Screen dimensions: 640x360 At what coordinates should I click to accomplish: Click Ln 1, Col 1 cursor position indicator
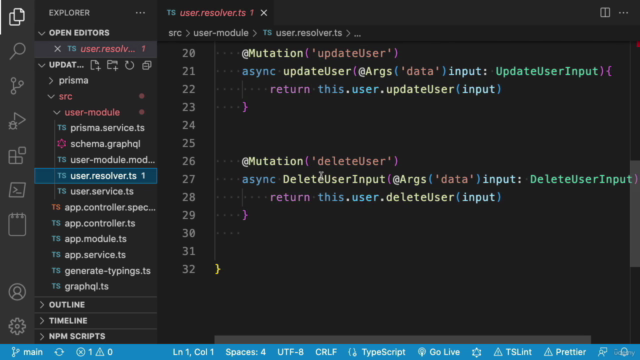193,352
